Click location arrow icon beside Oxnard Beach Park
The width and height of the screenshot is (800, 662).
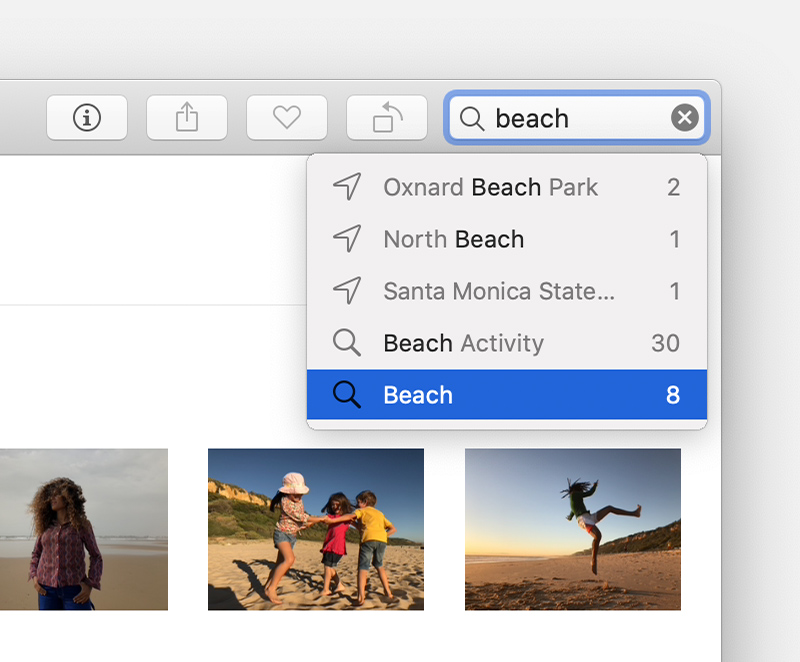tap(347, 186)
